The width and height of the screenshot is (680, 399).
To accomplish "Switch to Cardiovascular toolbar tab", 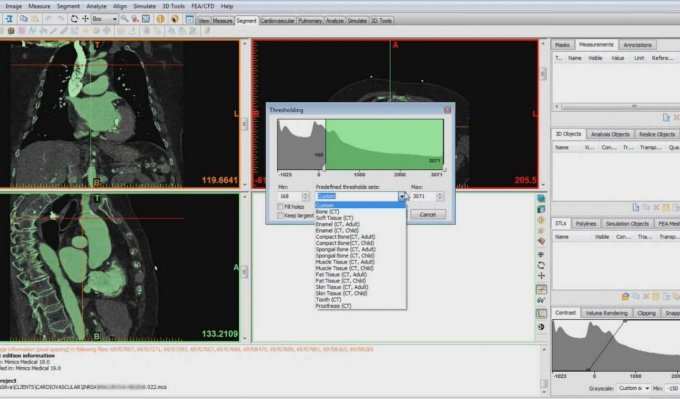I will coord(277,20).
